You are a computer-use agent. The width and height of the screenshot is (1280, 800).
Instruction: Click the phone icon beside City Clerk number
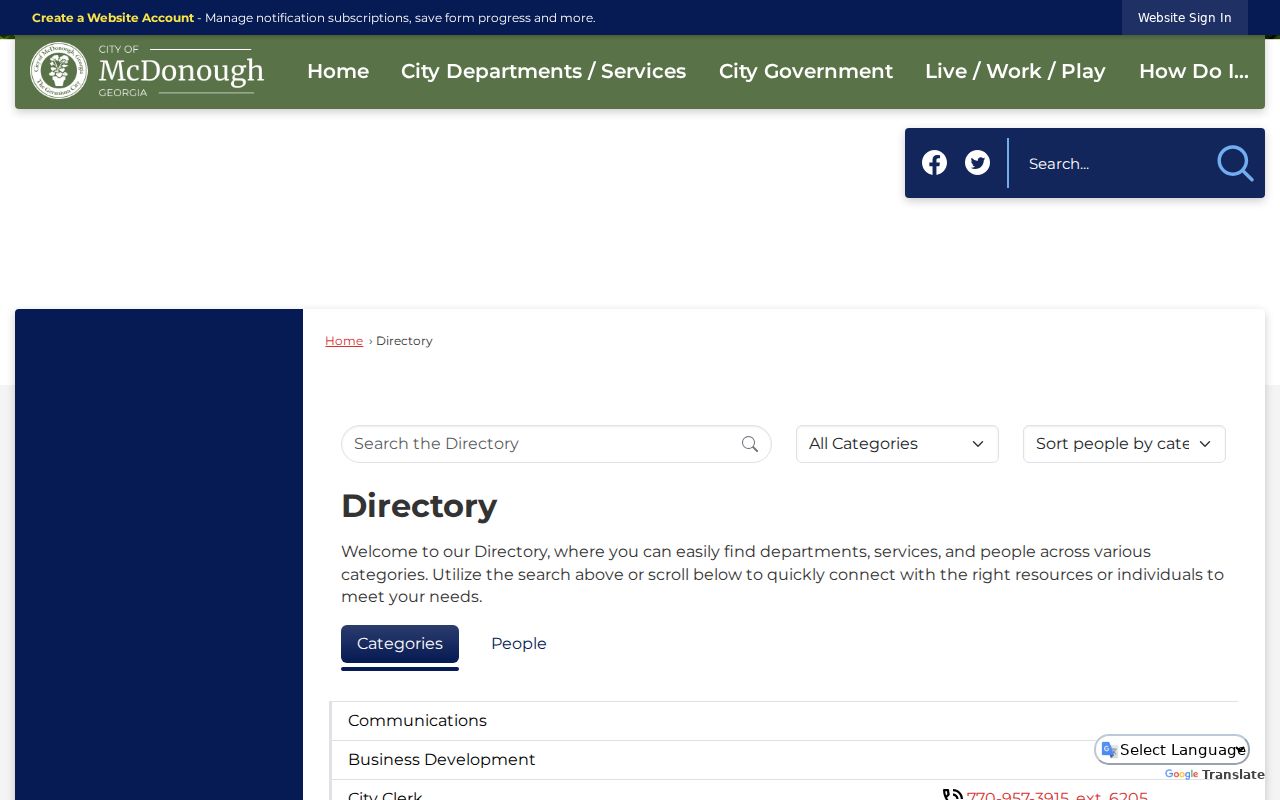click(x=952, y=796)
